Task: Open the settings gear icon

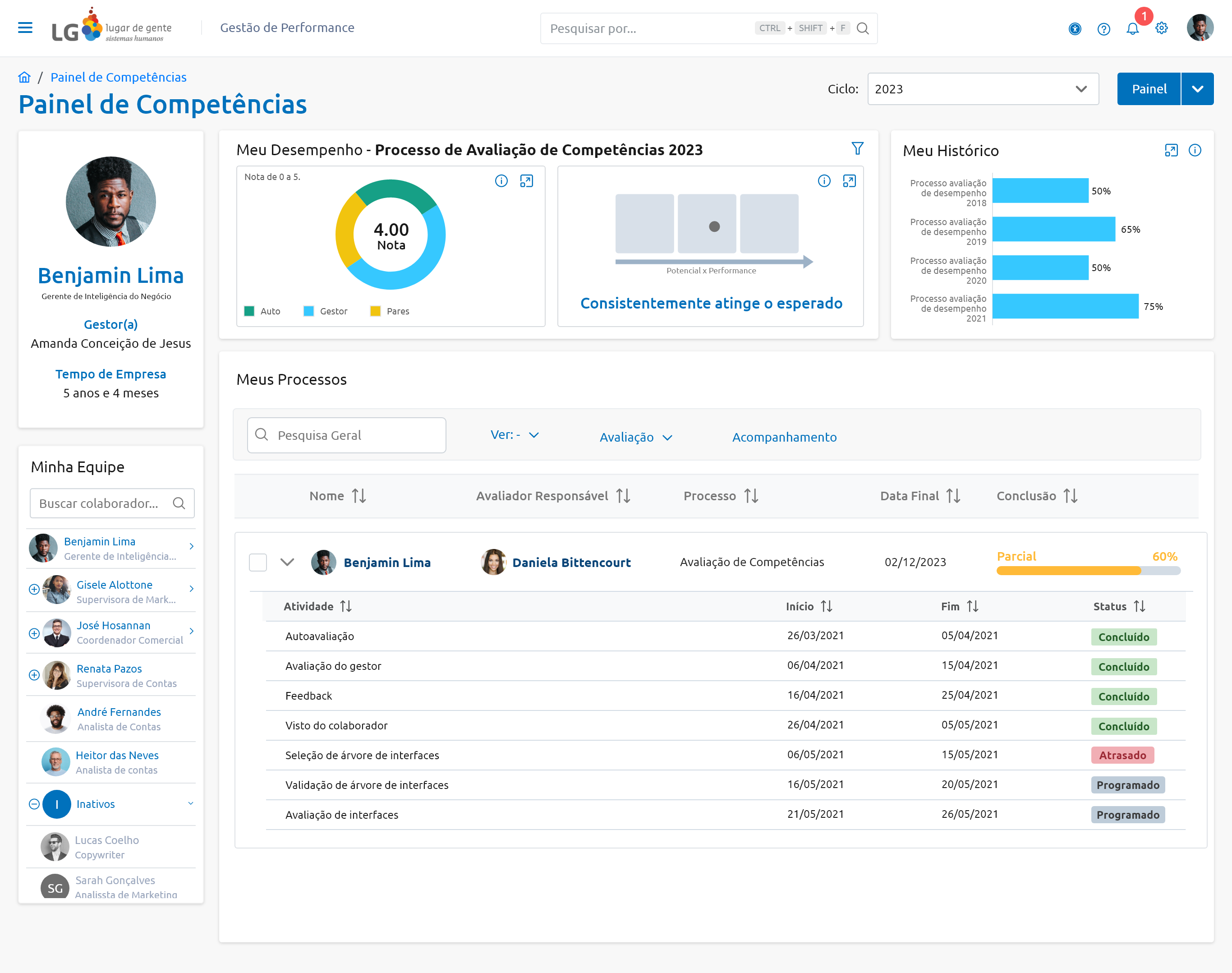Action: [1161, 28]
